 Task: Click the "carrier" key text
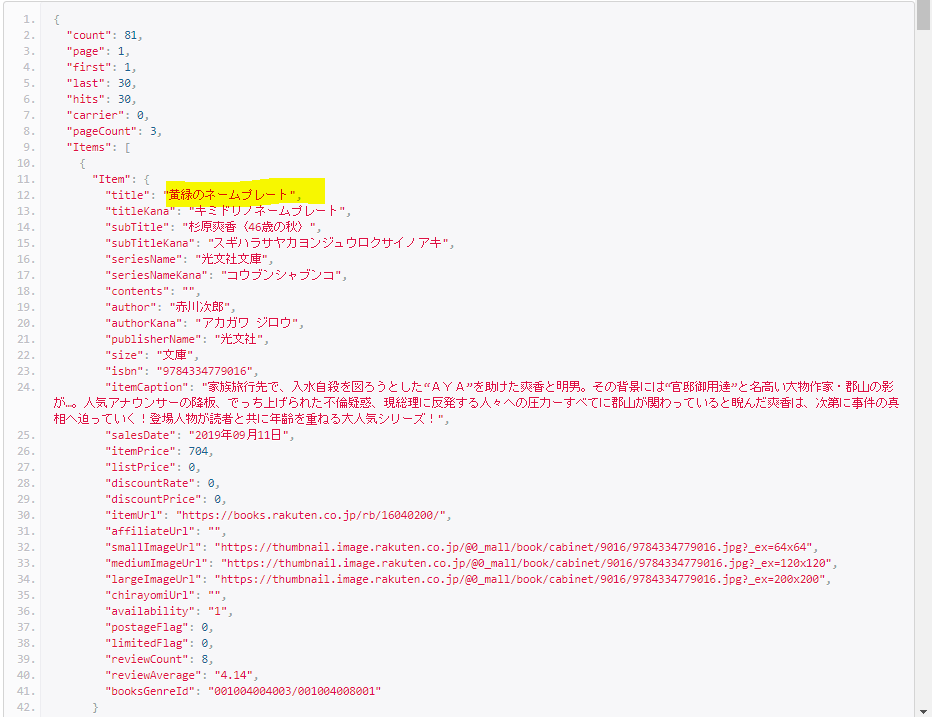click(x=95, y=115)
